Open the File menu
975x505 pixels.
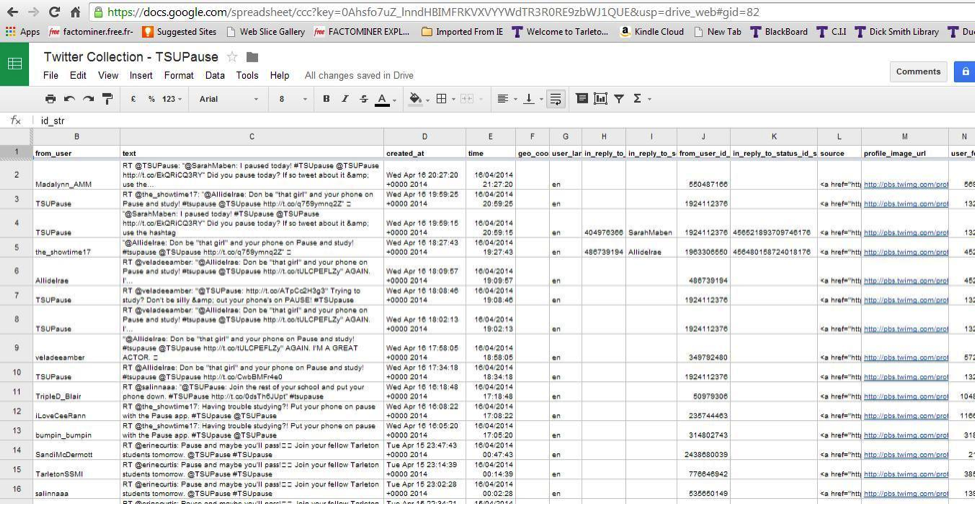click(x=51, y=75)
